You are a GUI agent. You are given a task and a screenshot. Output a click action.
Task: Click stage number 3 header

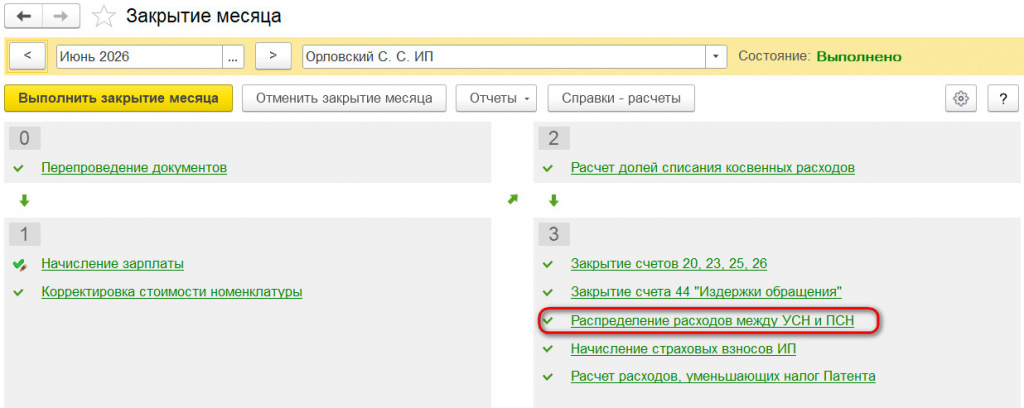[x=554, y=234]
